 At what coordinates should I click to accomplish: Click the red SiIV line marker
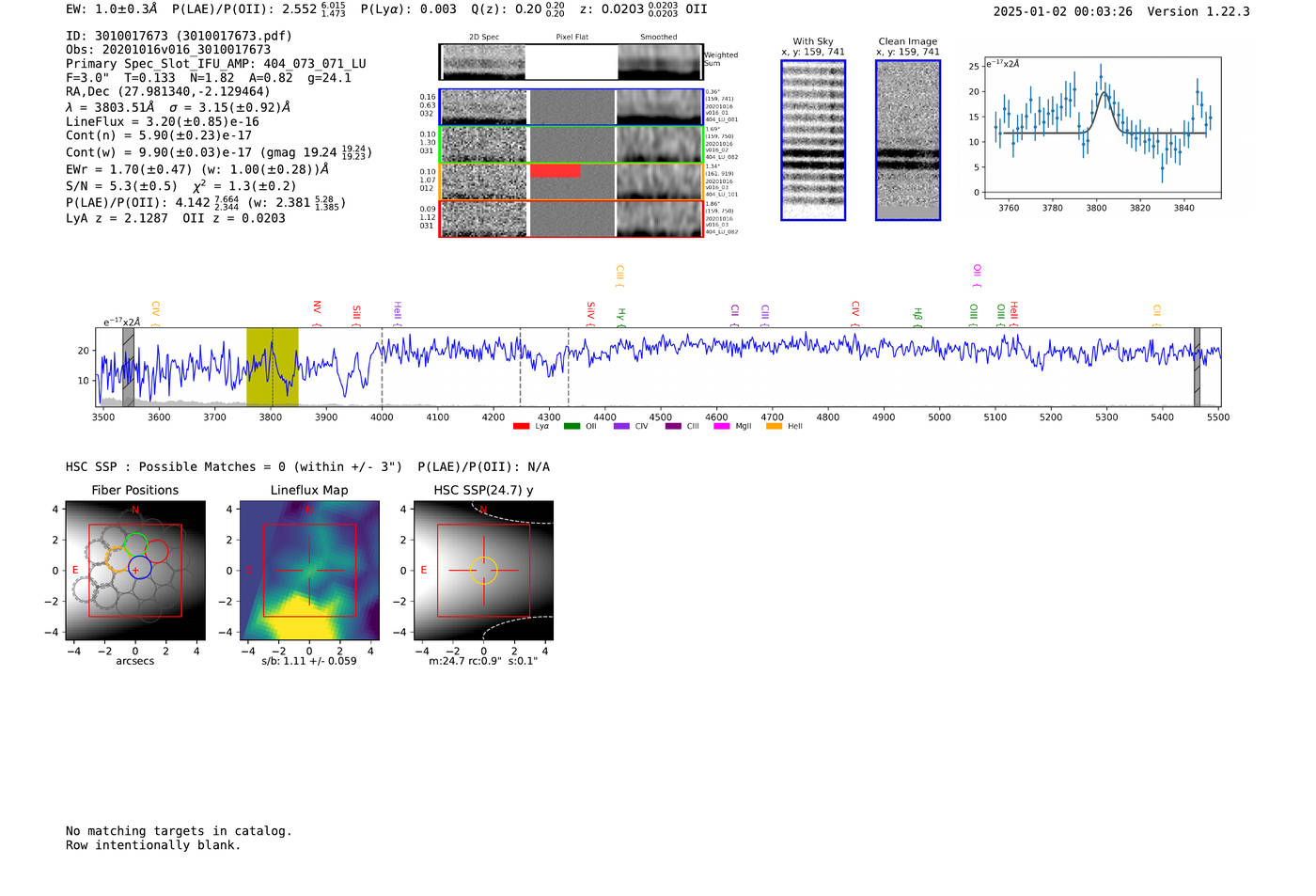pos(590,313)
